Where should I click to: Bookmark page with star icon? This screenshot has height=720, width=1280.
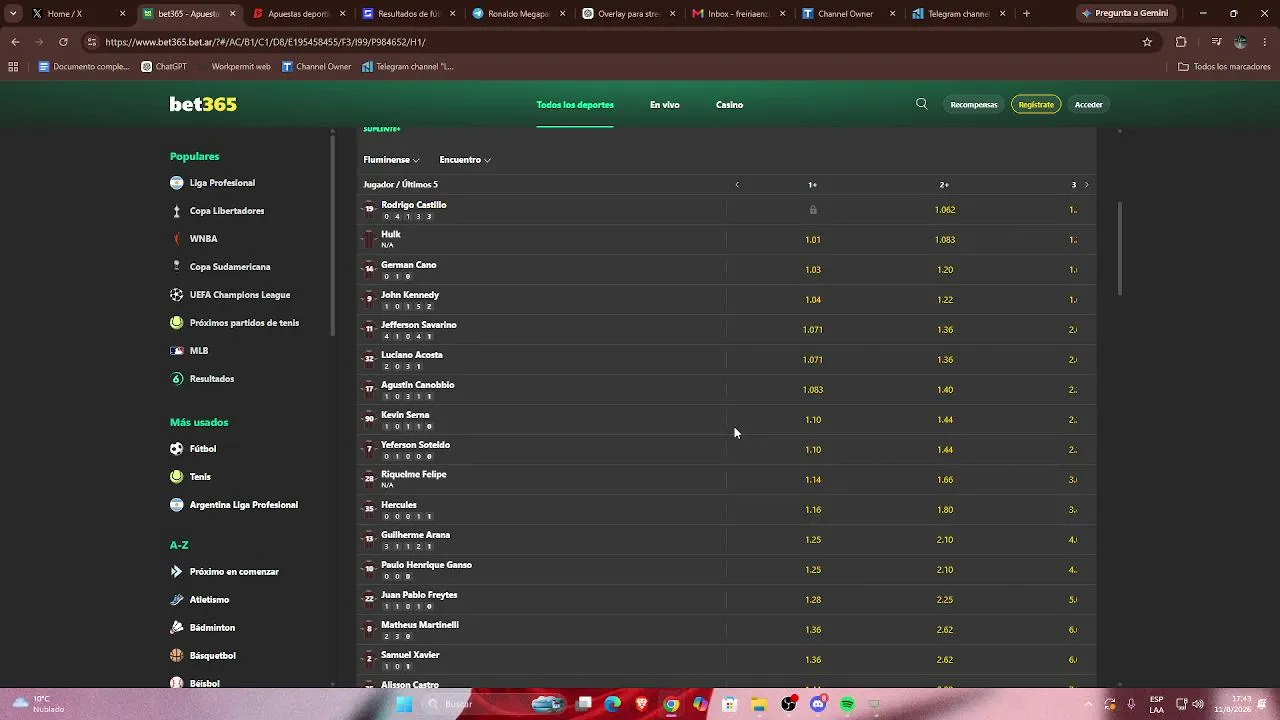click(1147, 42)
